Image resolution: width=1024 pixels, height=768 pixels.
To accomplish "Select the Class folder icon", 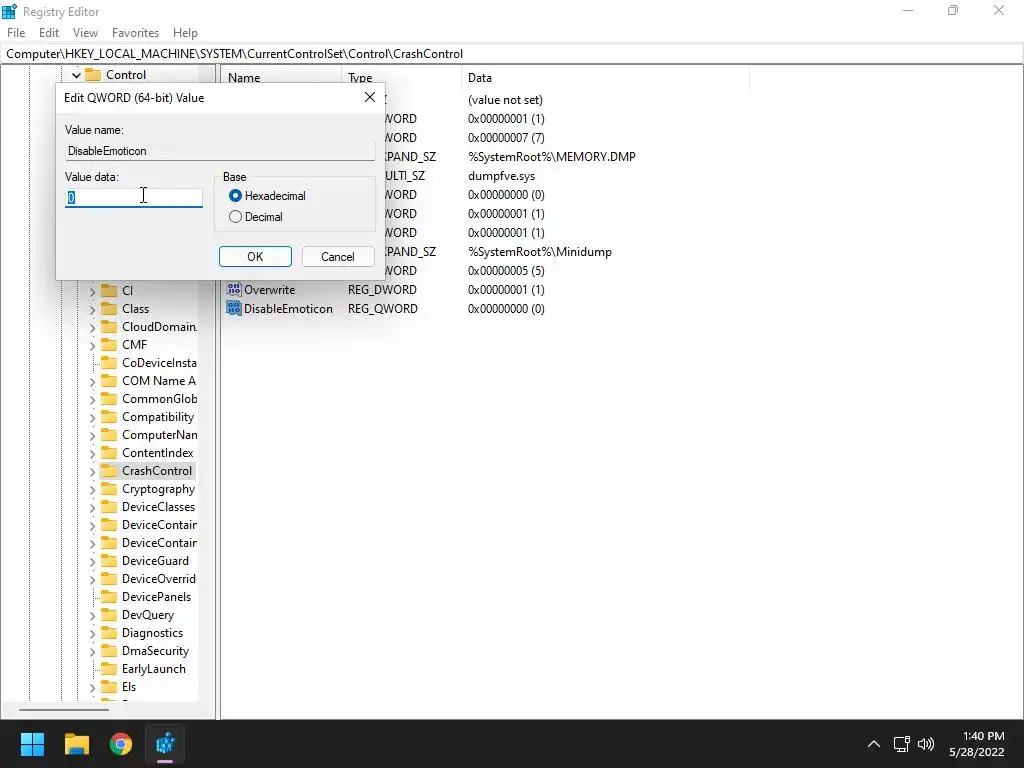I will tap(109, 309).
